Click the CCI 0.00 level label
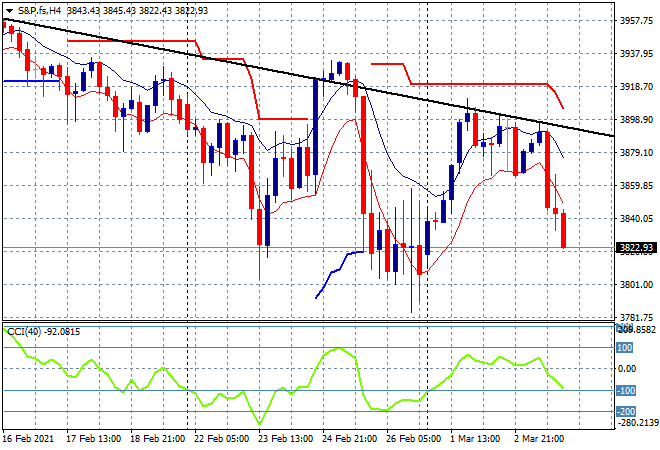This screenshot has height=450, width=660. (x=627, y=369)
